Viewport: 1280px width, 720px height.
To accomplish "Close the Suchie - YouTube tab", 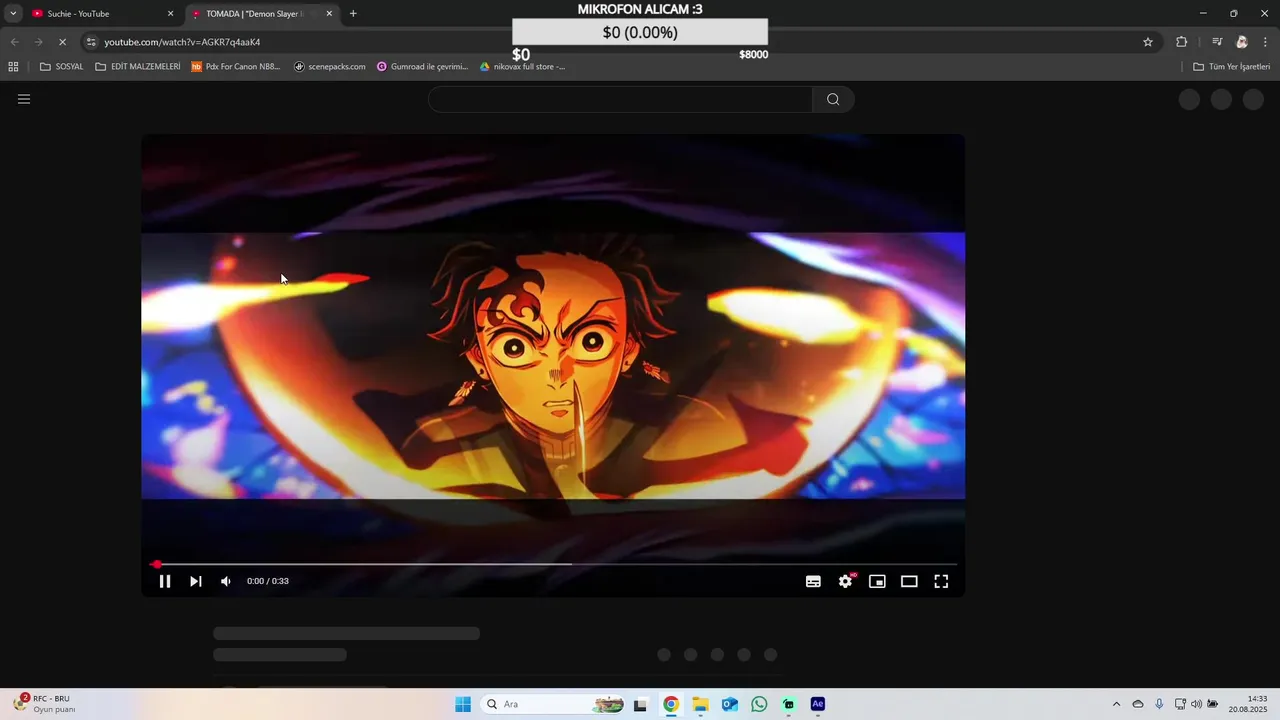I will pyautogui.click(x=170, y=14).
